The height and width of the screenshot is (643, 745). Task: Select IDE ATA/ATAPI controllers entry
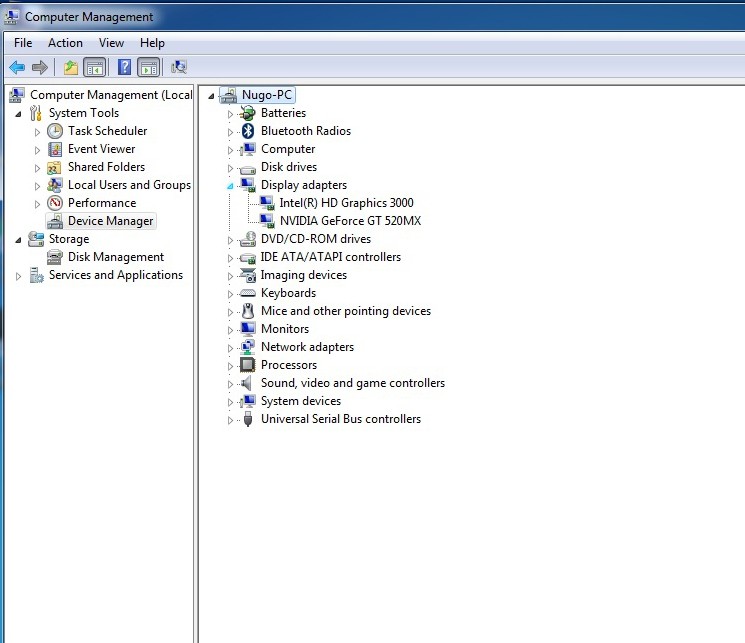tap(330, 257)
